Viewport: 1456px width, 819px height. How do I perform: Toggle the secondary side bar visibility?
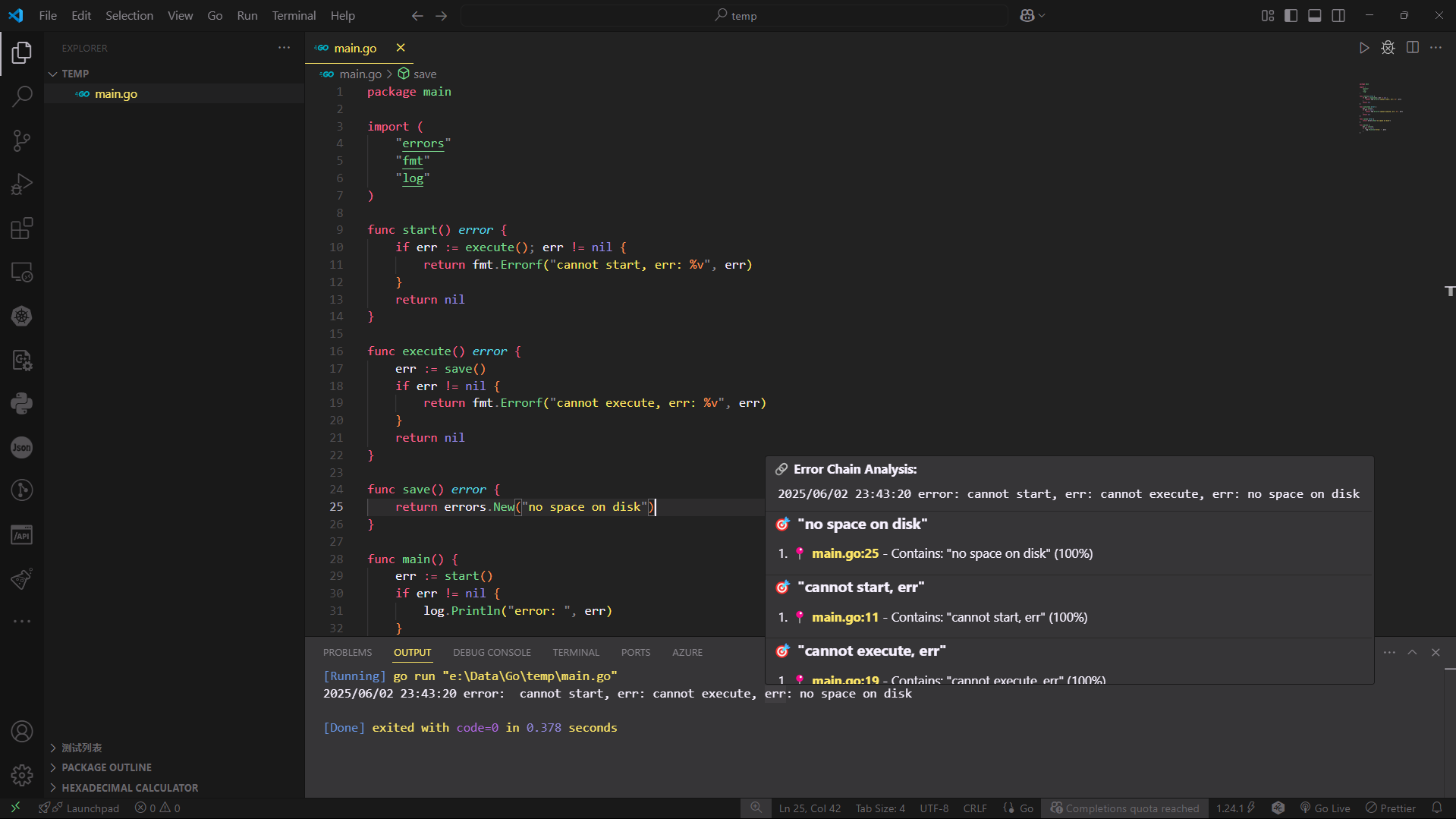point(1338,15)
